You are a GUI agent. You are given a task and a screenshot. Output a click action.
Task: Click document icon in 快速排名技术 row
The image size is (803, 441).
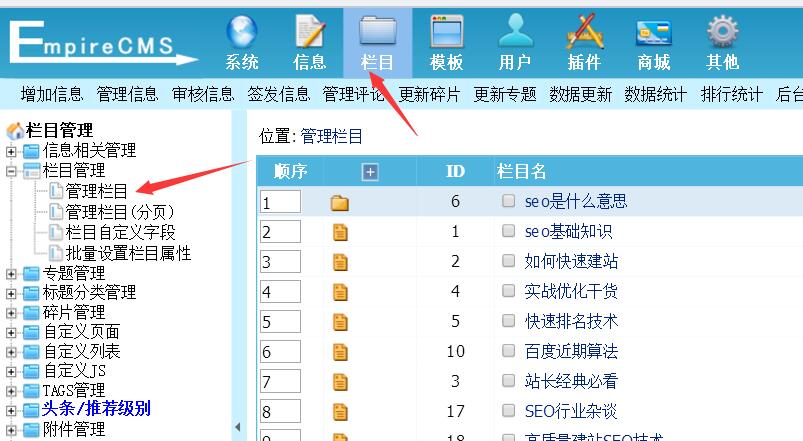click(340, 322)
